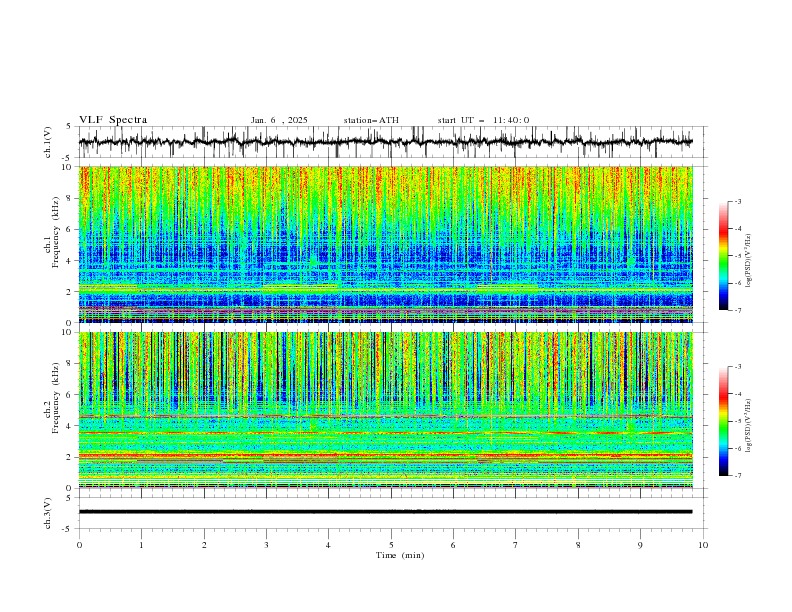
Task: Click the date 'Jan. 6 , 2025'
Action: coord(279,120)
